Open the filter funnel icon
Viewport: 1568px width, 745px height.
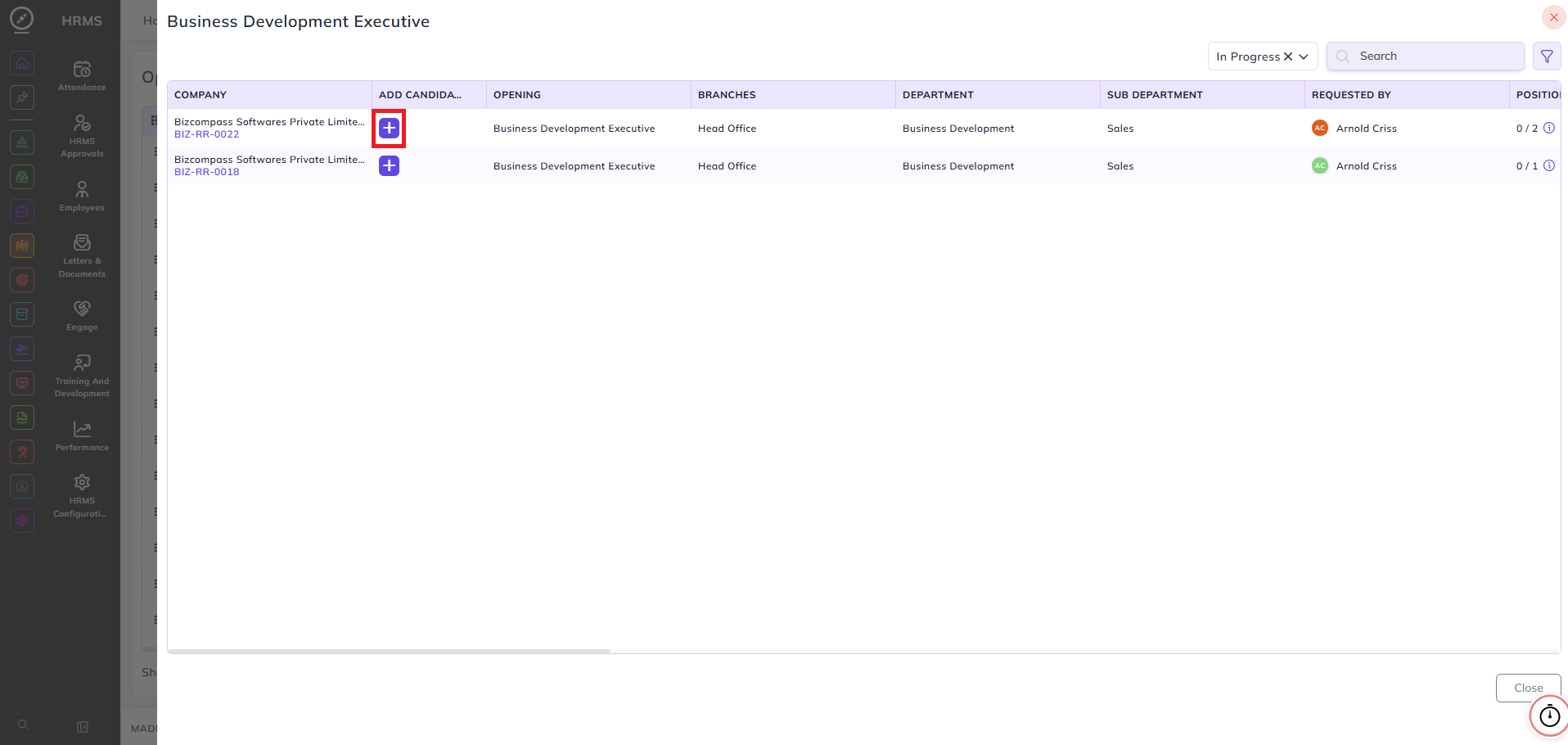click(x=1547, y=56)
